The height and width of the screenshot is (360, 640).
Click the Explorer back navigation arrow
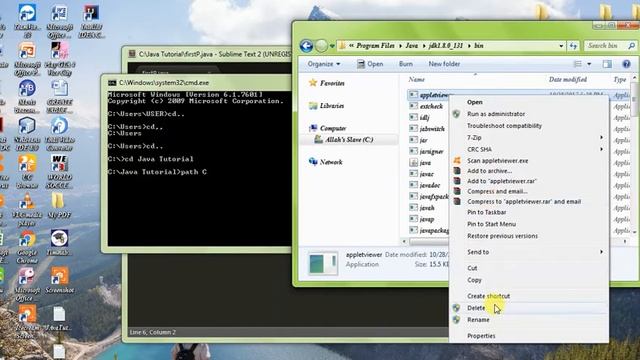306,46
